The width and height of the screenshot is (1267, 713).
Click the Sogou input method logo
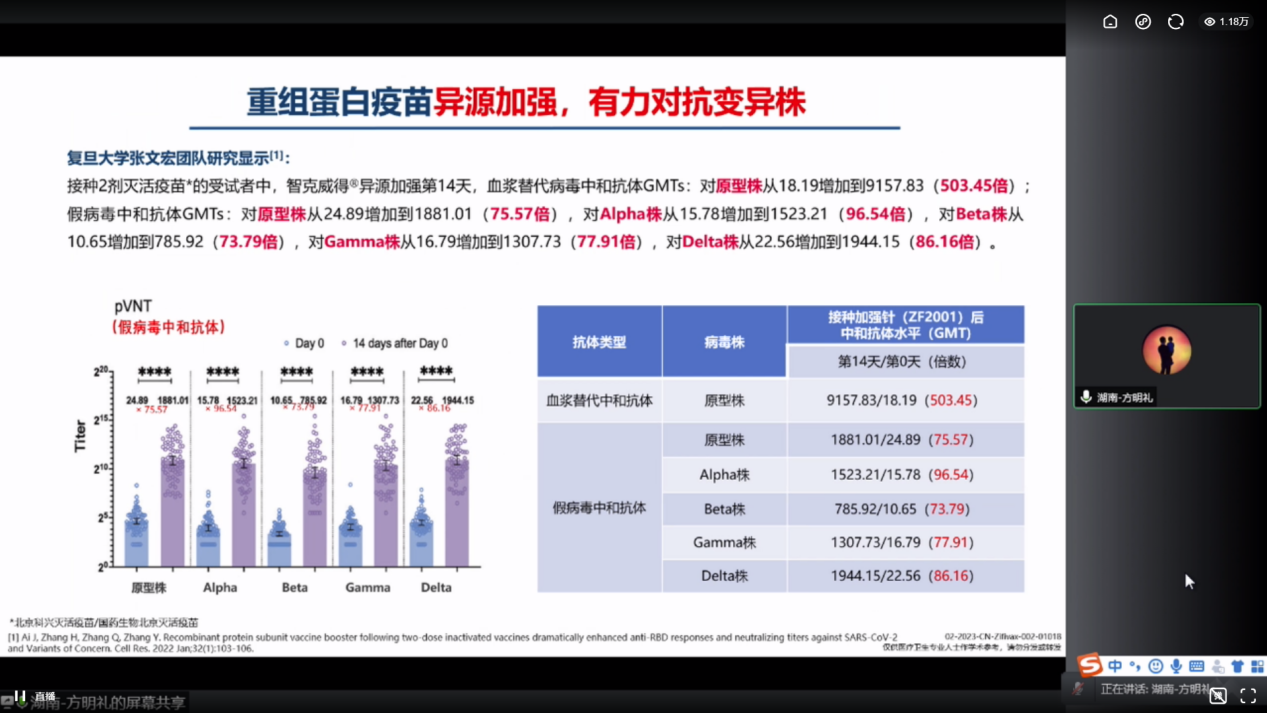click(x=1089, y=666)
